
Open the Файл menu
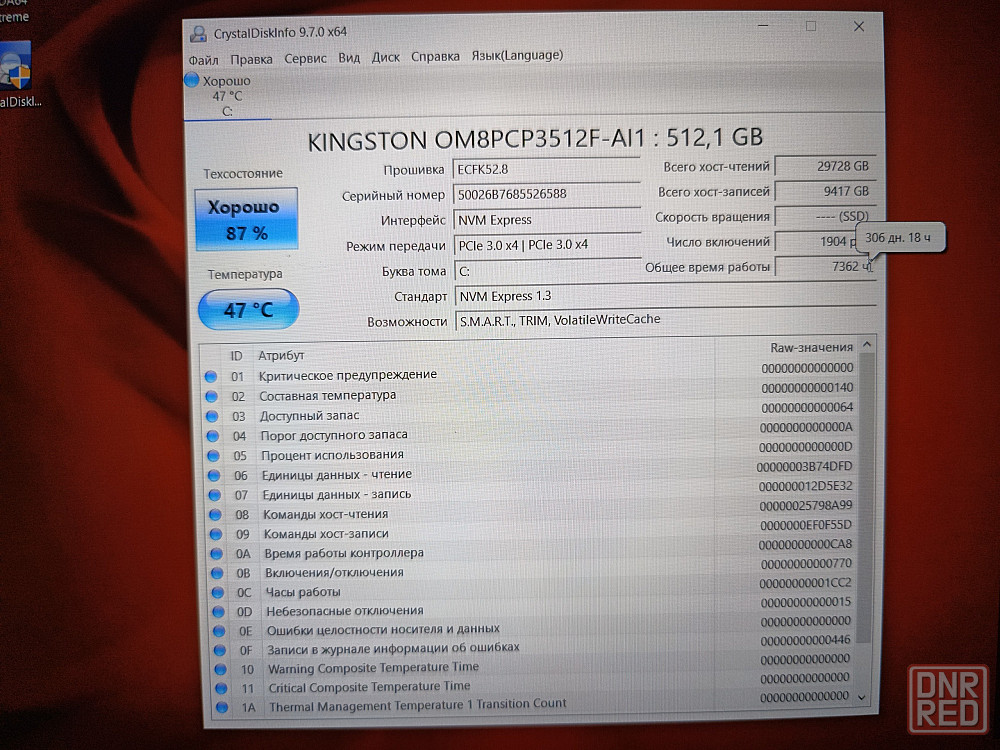click(203, 59)
